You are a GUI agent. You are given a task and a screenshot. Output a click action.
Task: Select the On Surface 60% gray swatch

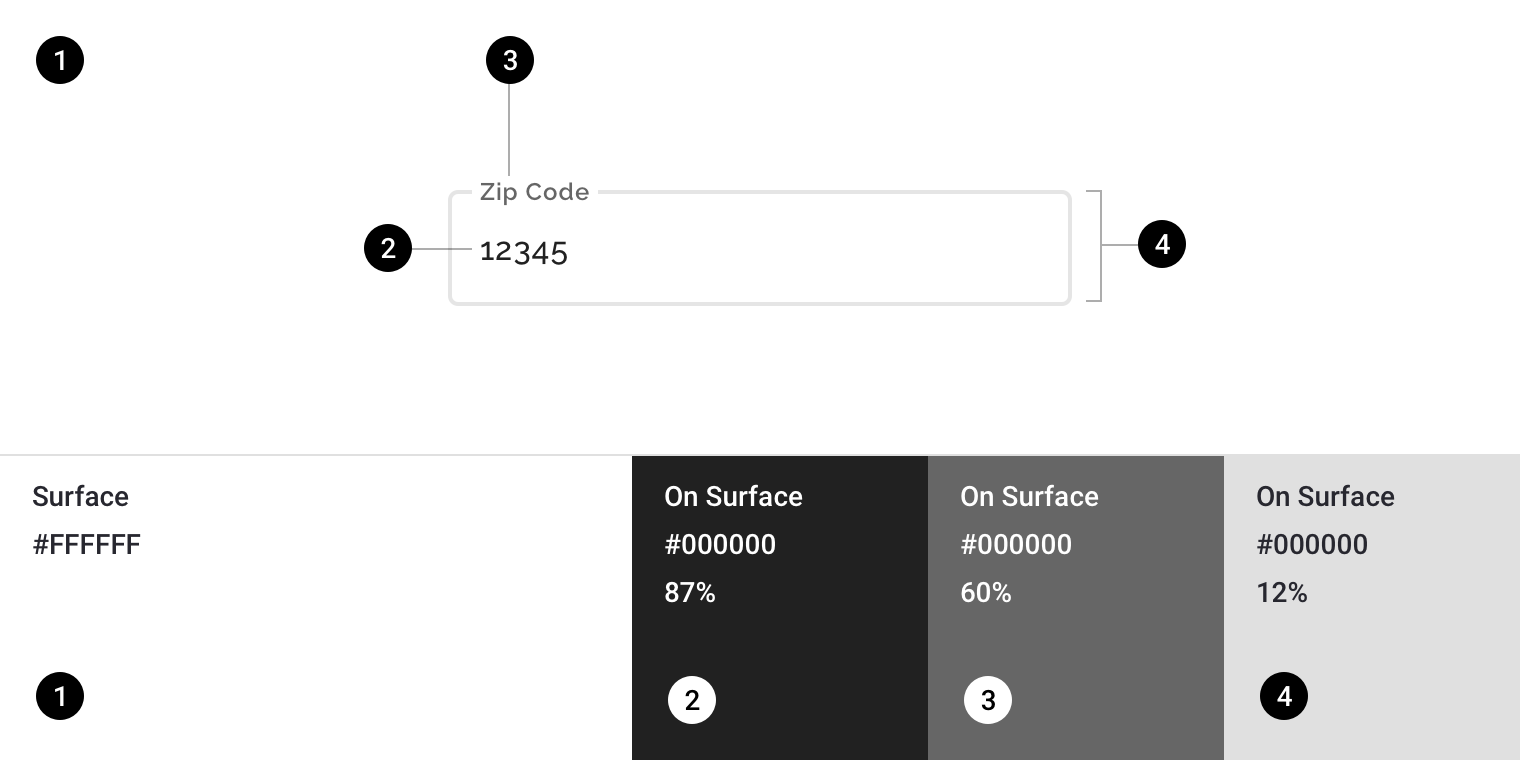coord(1076,608)
